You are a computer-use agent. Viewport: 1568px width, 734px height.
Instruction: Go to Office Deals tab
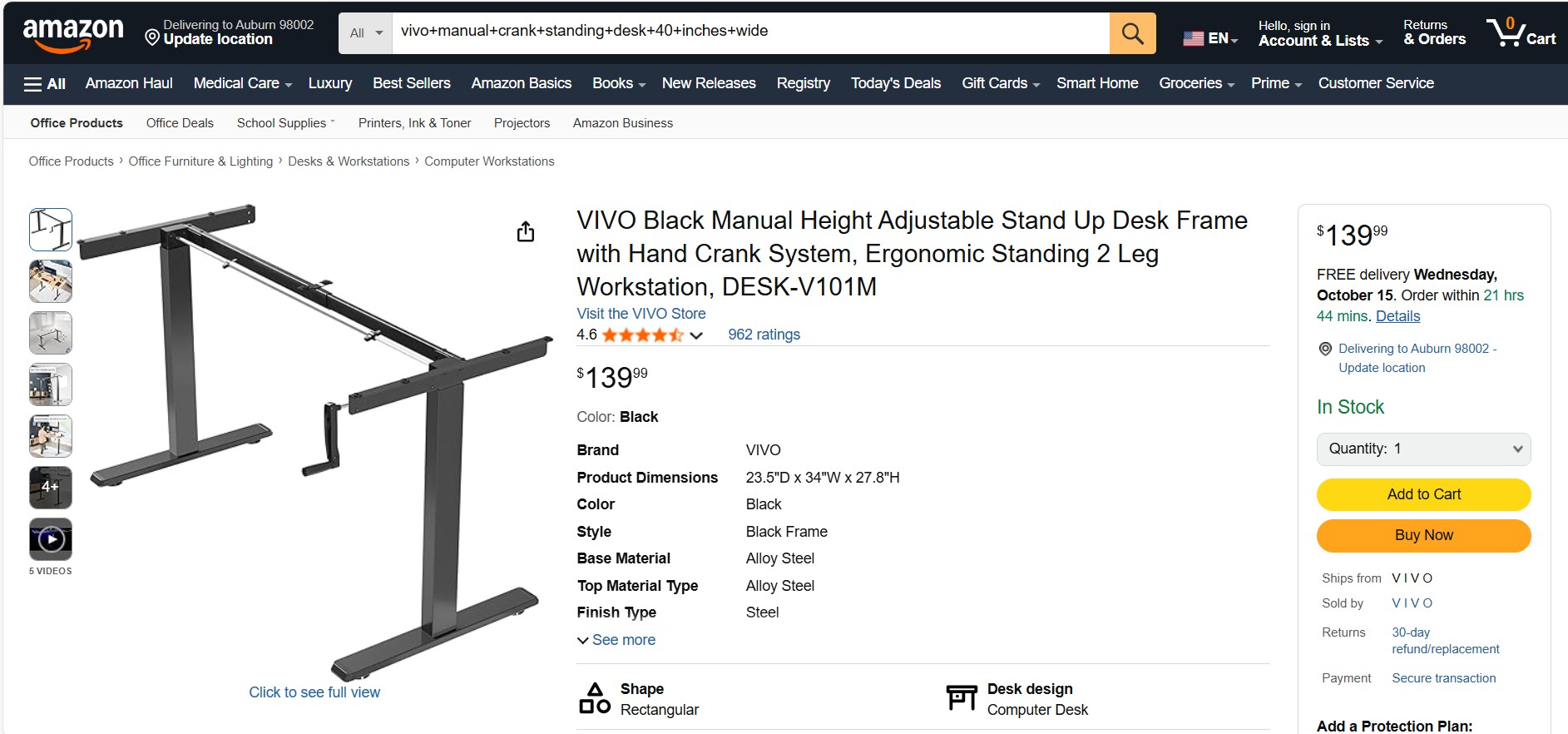click(180, 123)
